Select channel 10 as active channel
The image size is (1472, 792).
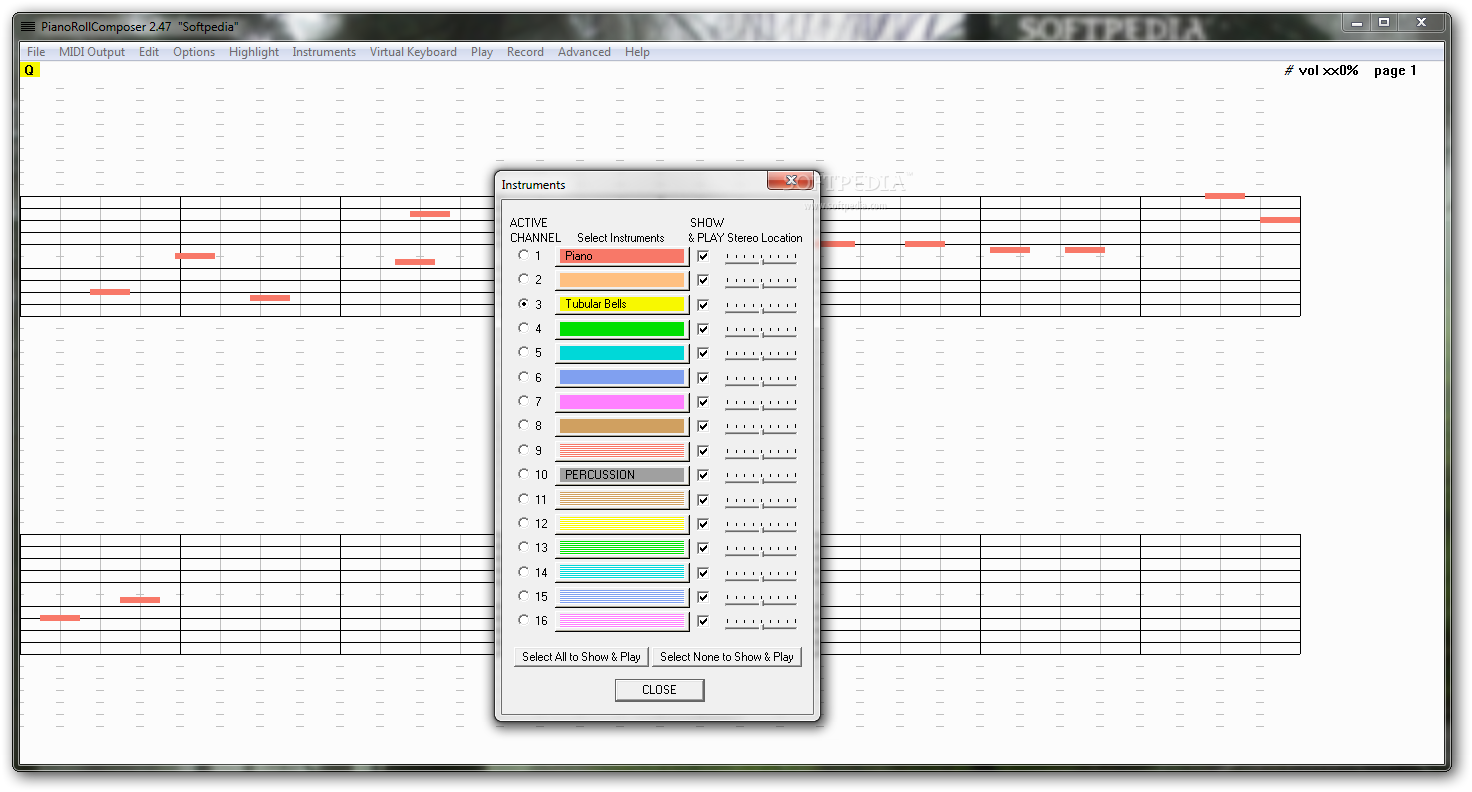click(x=523, y=474)
